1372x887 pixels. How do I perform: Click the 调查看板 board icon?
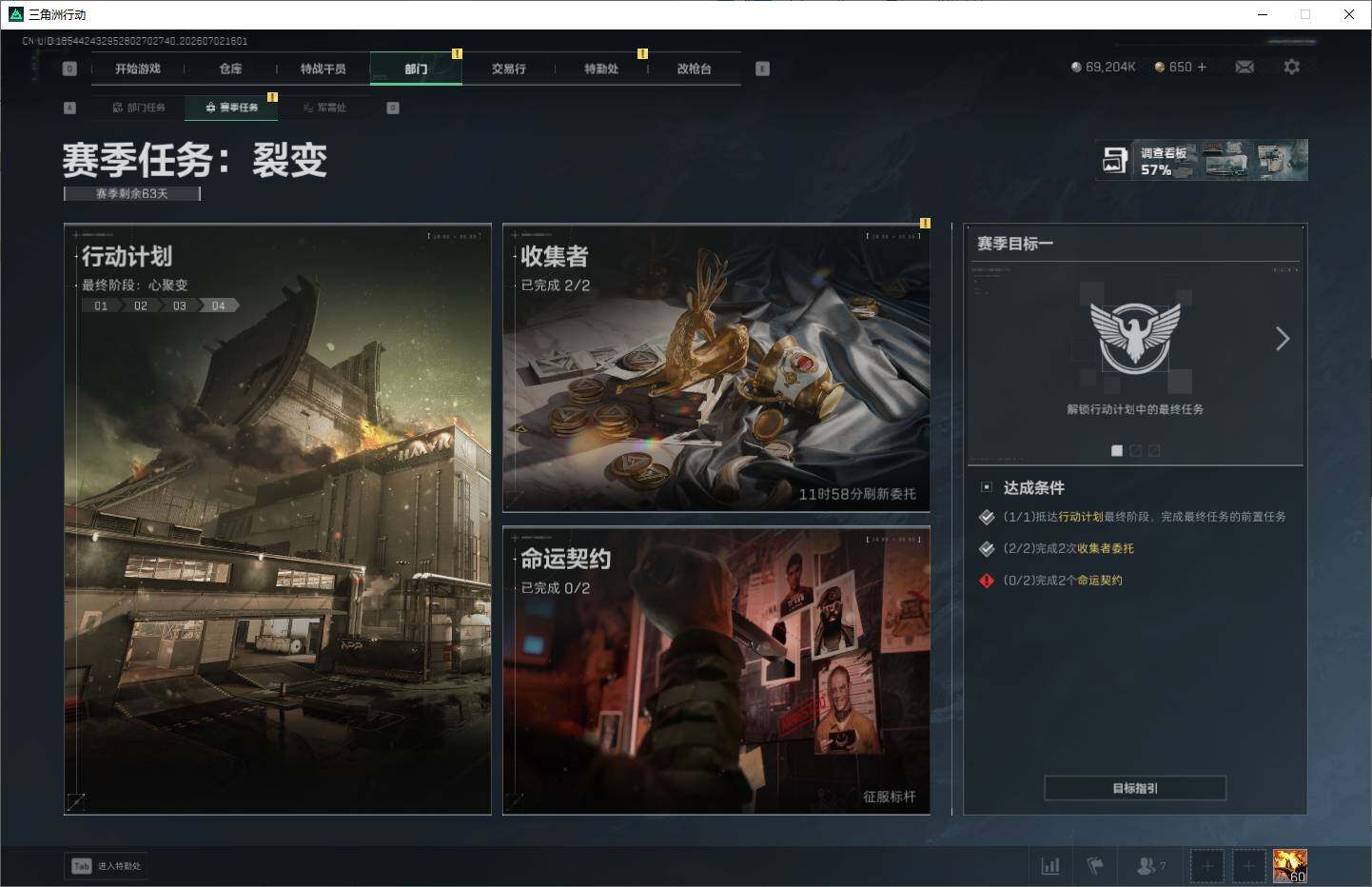(1114, 161)
